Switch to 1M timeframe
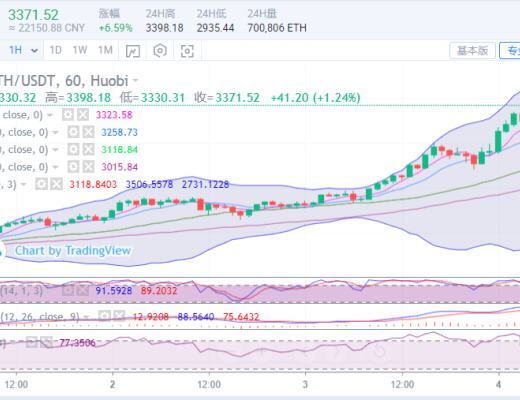Screen dimensions: 520x400 pyautogui.click(x=105, y=50)
